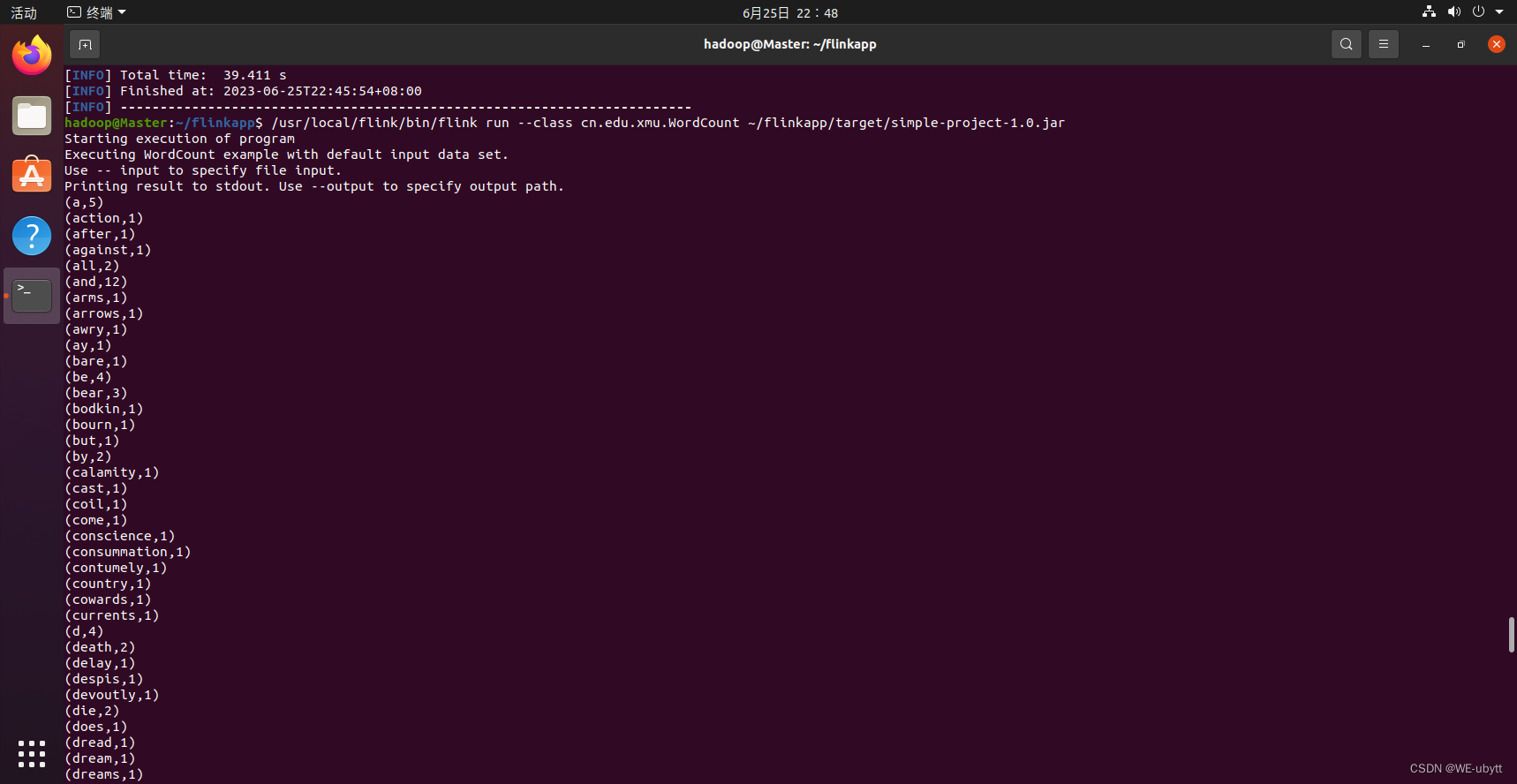Viewport: 1517px width, 784px height.
Task: Click the (conscience,1) output row
Action: (x=120, y=536)
